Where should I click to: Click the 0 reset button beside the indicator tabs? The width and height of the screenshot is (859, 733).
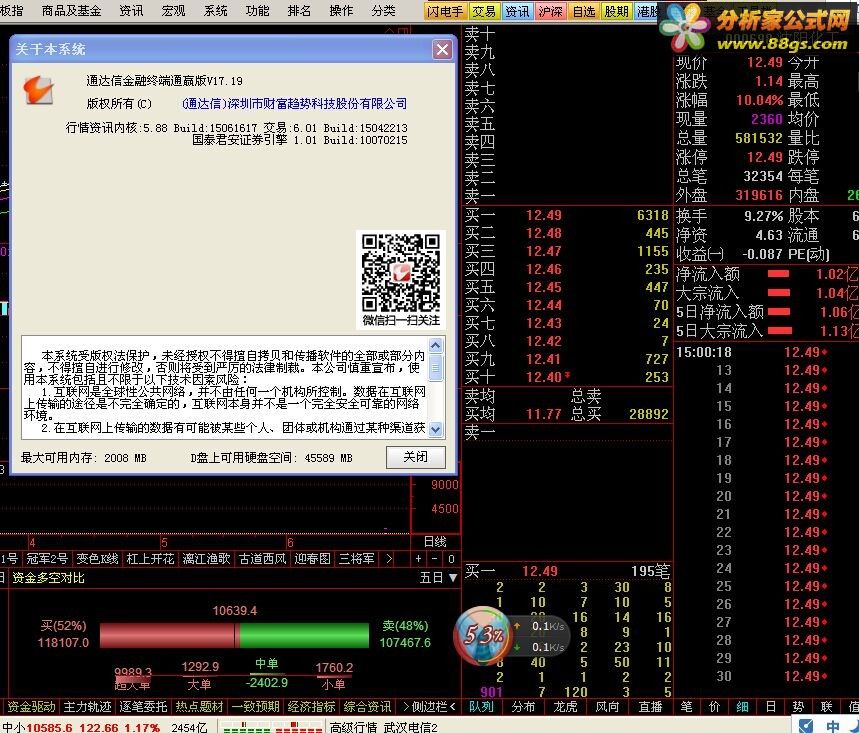(451, 559)
